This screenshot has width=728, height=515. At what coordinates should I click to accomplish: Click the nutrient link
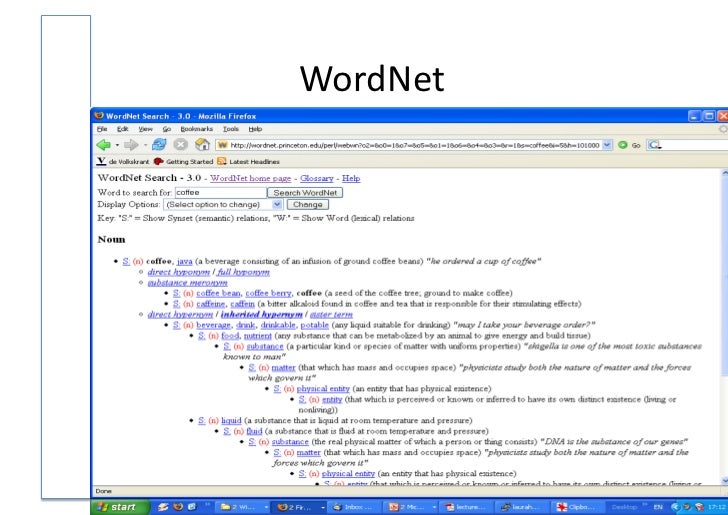click(x=258, y=336)
